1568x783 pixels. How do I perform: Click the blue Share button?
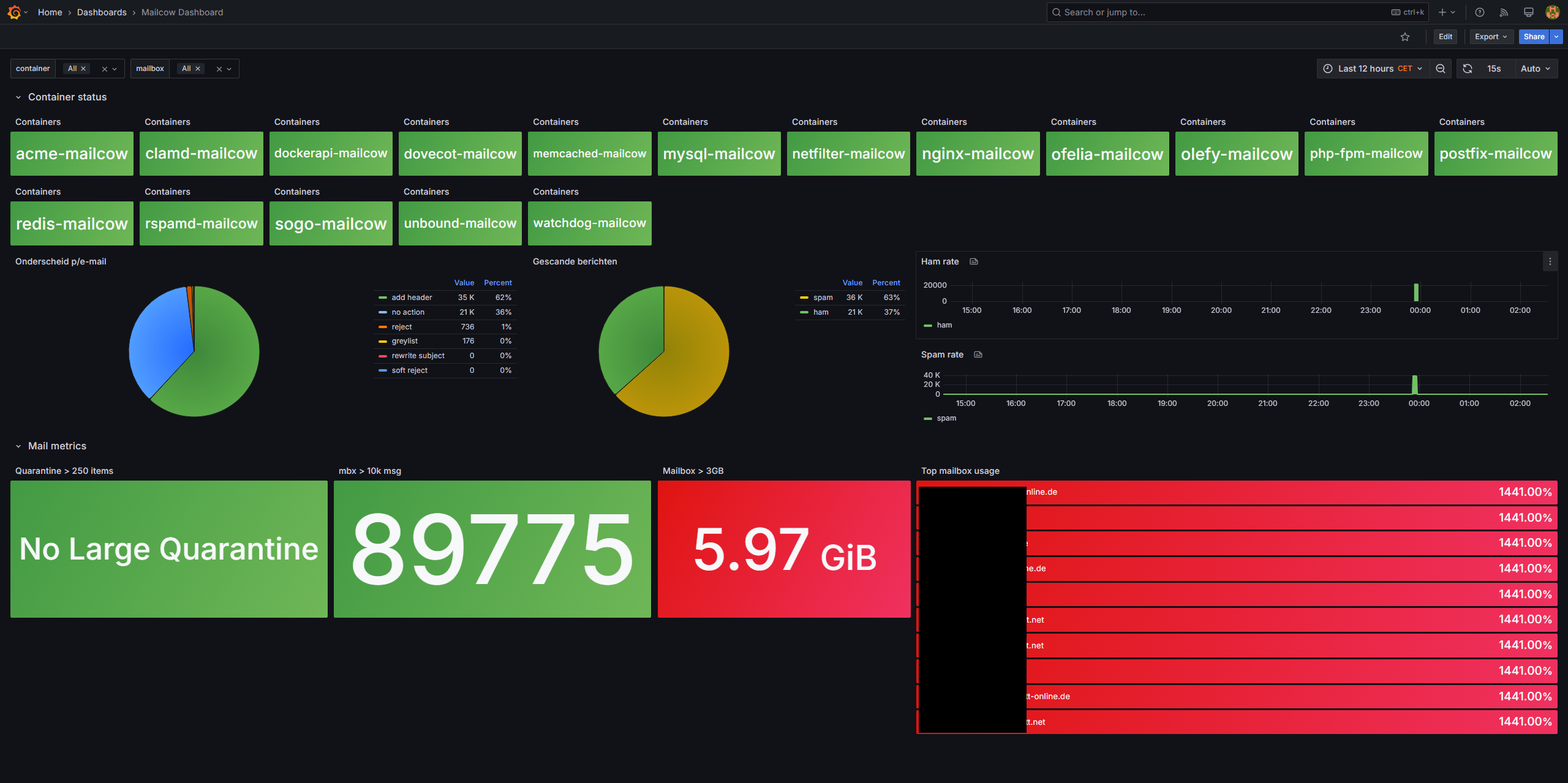1534,37
